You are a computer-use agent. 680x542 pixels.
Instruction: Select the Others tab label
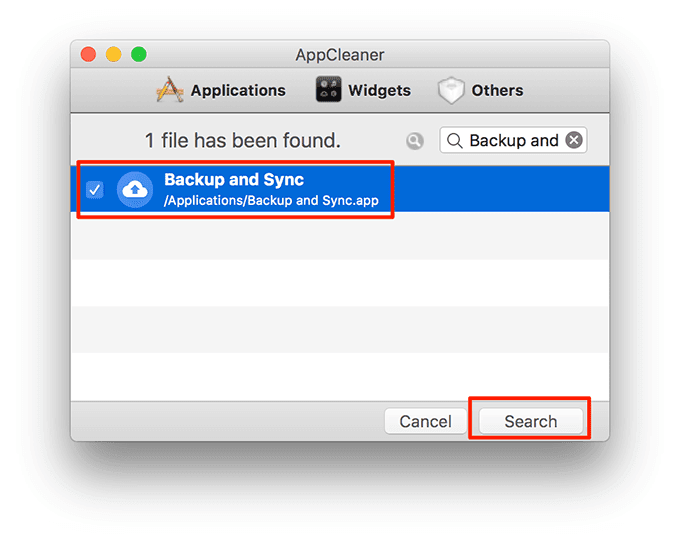pyautogui.click(x=497, y=90)
